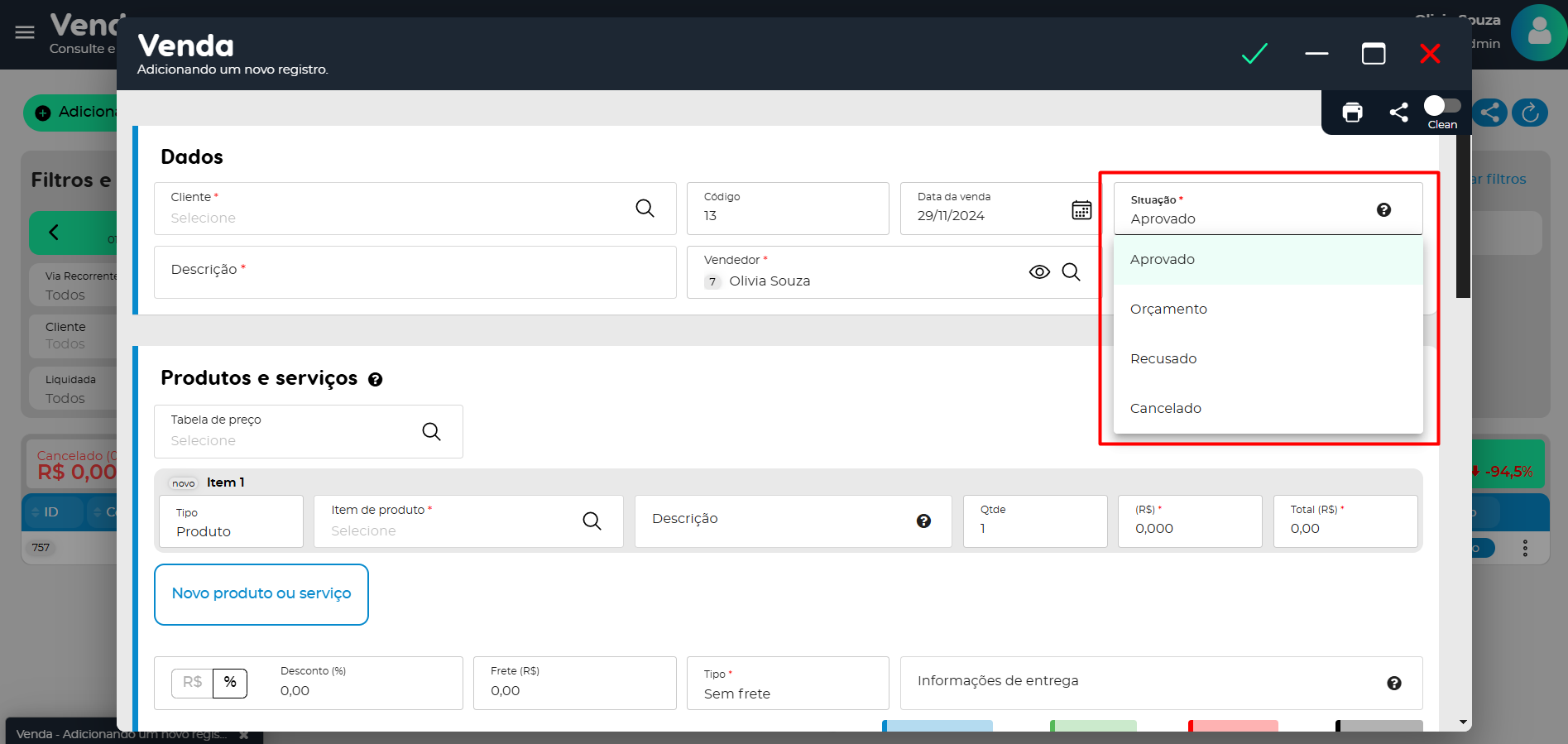Image resolution: width=1568 pixels, height=744 pixels.
Task: Switch discount type to R$
Action: coord(192,683)
